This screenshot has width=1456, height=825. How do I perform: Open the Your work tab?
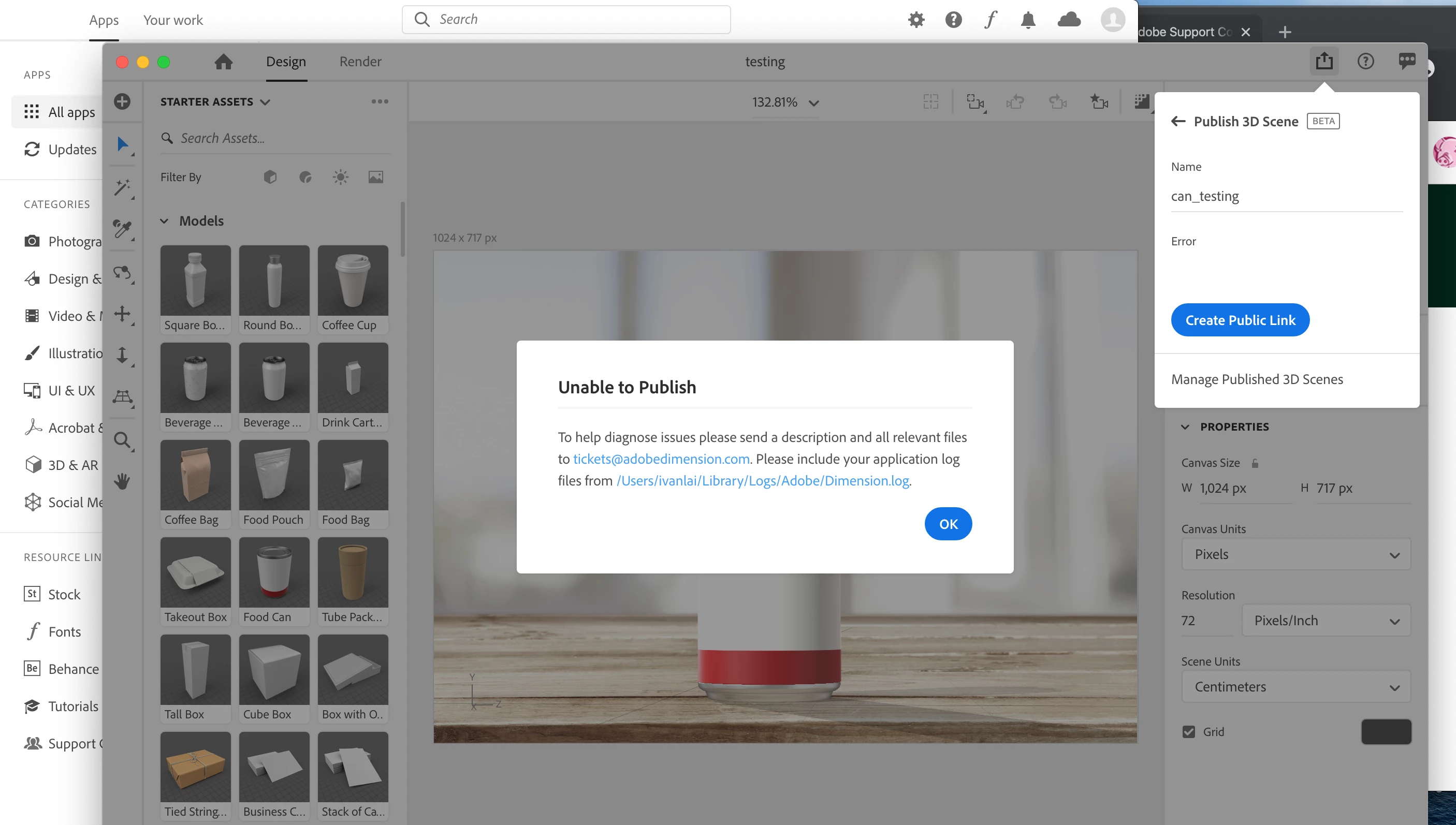(173, 20)
